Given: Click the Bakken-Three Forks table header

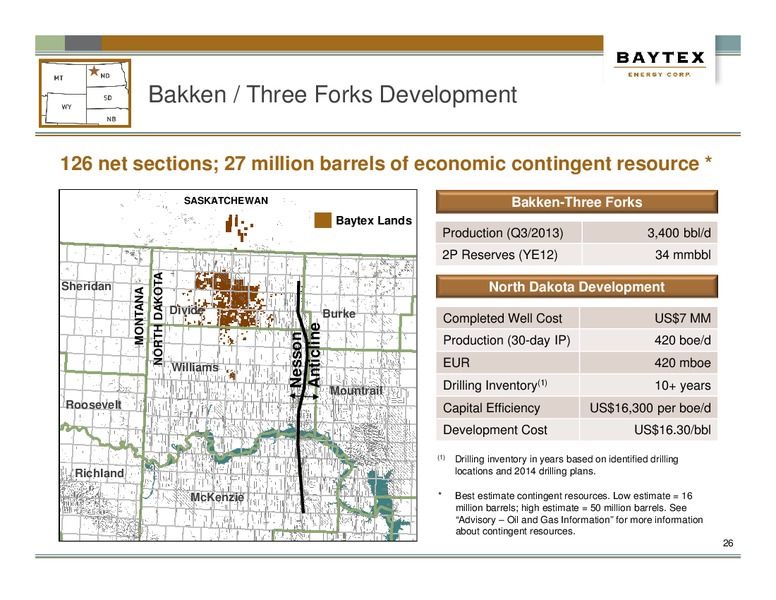Looking at the screenshot, I should click(x=577, y=202).
